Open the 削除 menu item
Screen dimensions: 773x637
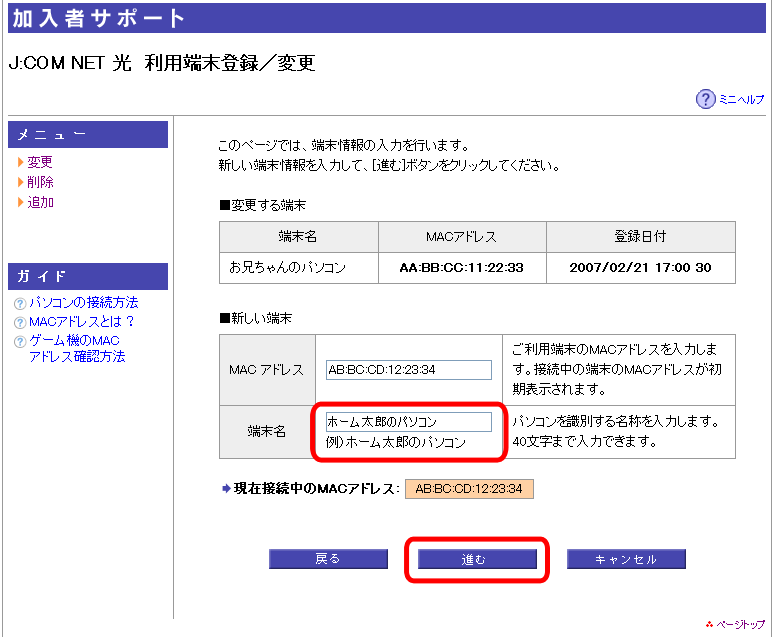(x=40, y=182)
